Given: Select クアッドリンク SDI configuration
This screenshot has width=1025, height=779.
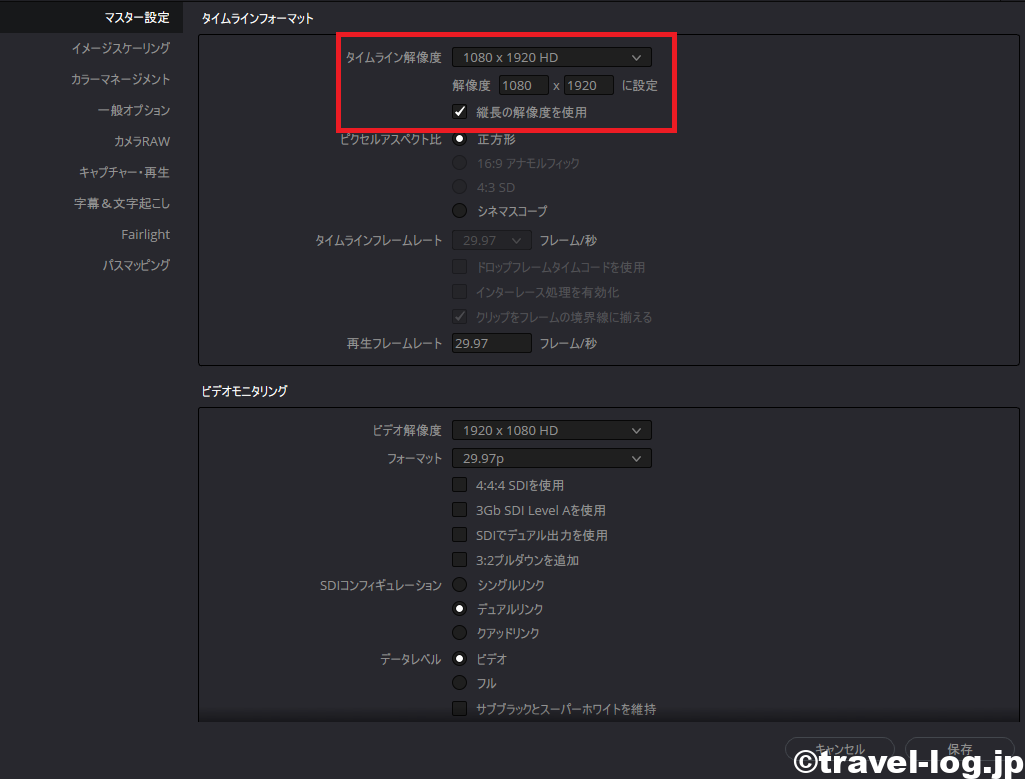Looking at the screenshot, I should click(460, 633).
